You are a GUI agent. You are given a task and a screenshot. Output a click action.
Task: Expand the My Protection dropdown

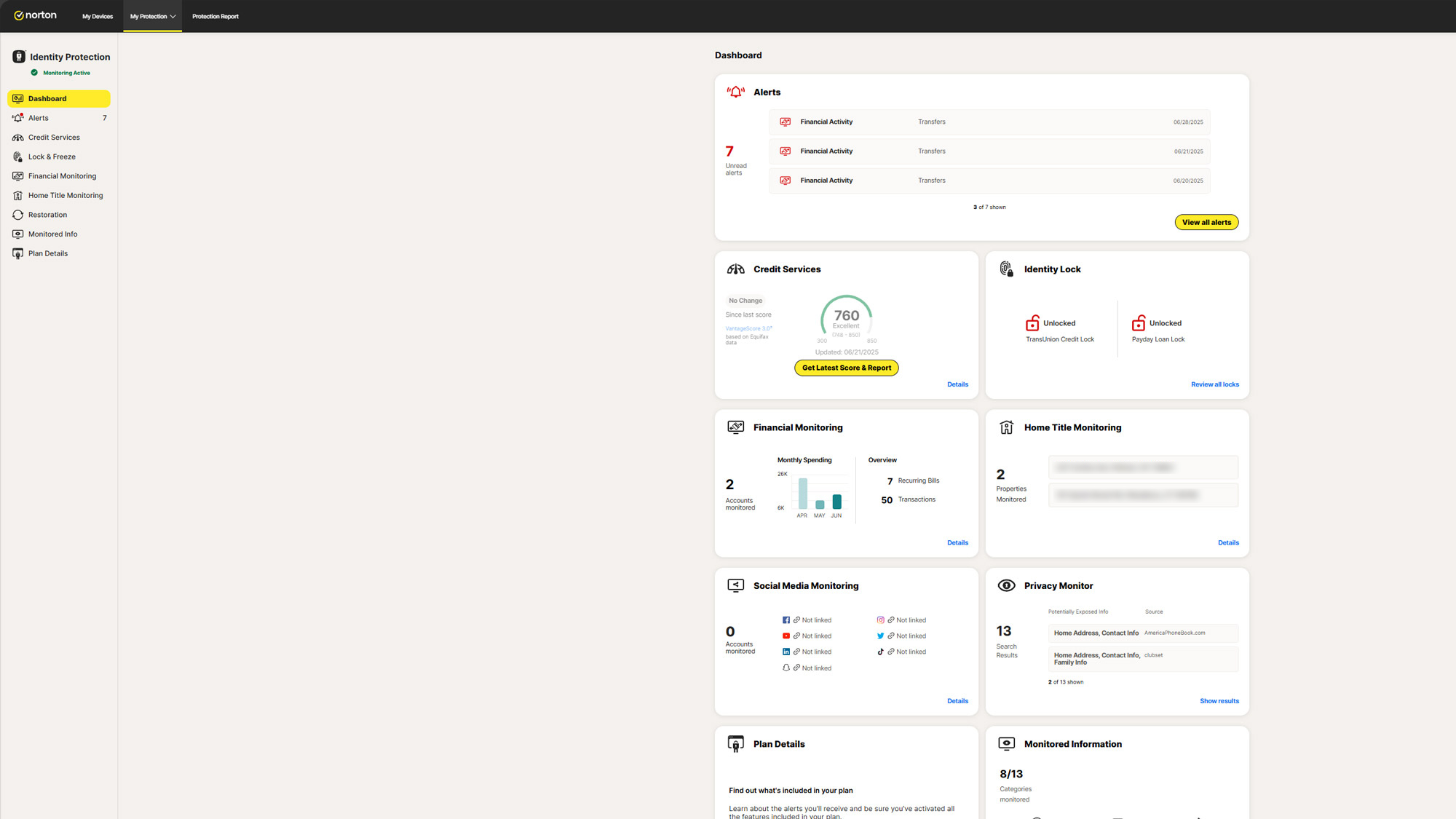click(x=152, y=16)
